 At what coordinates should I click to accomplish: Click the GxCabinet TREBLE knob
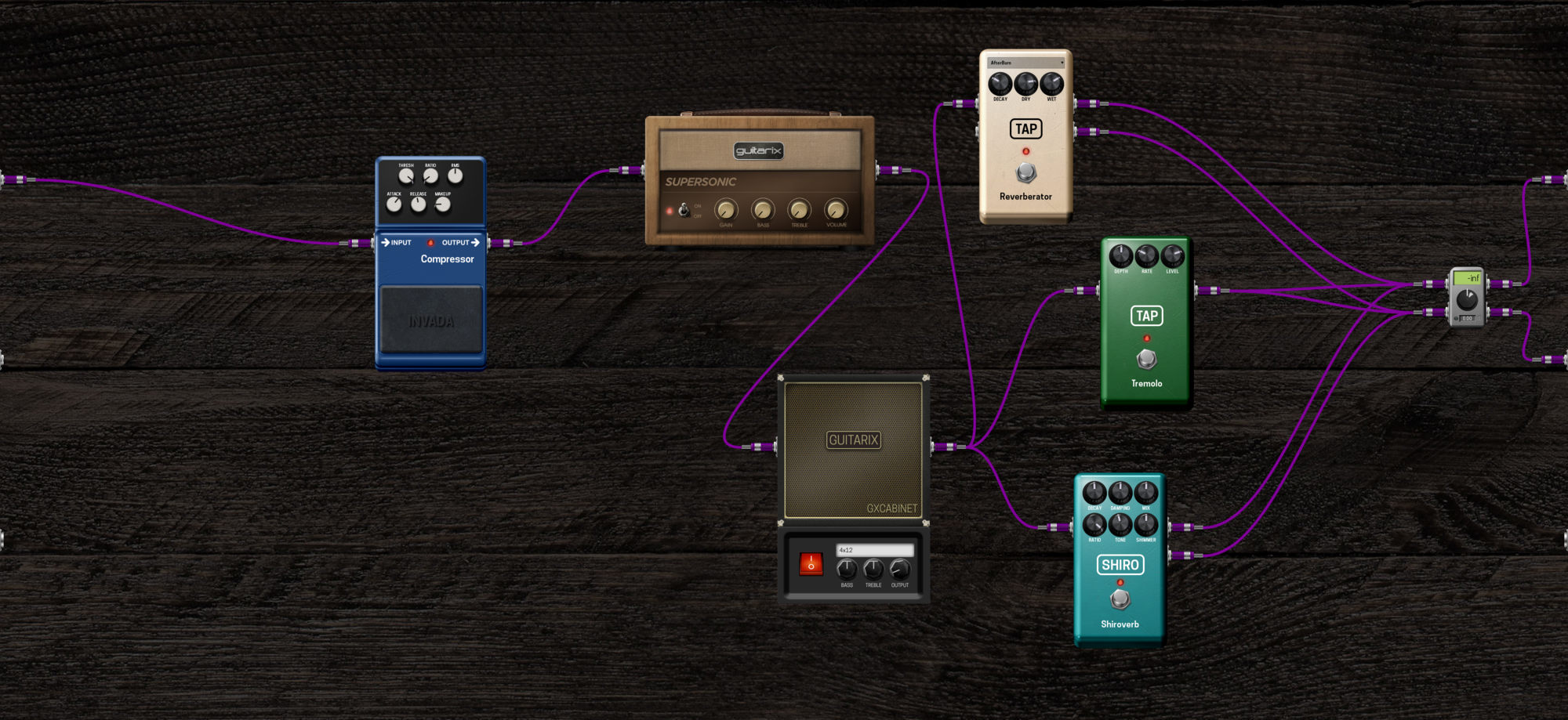(x=873, y=570)
